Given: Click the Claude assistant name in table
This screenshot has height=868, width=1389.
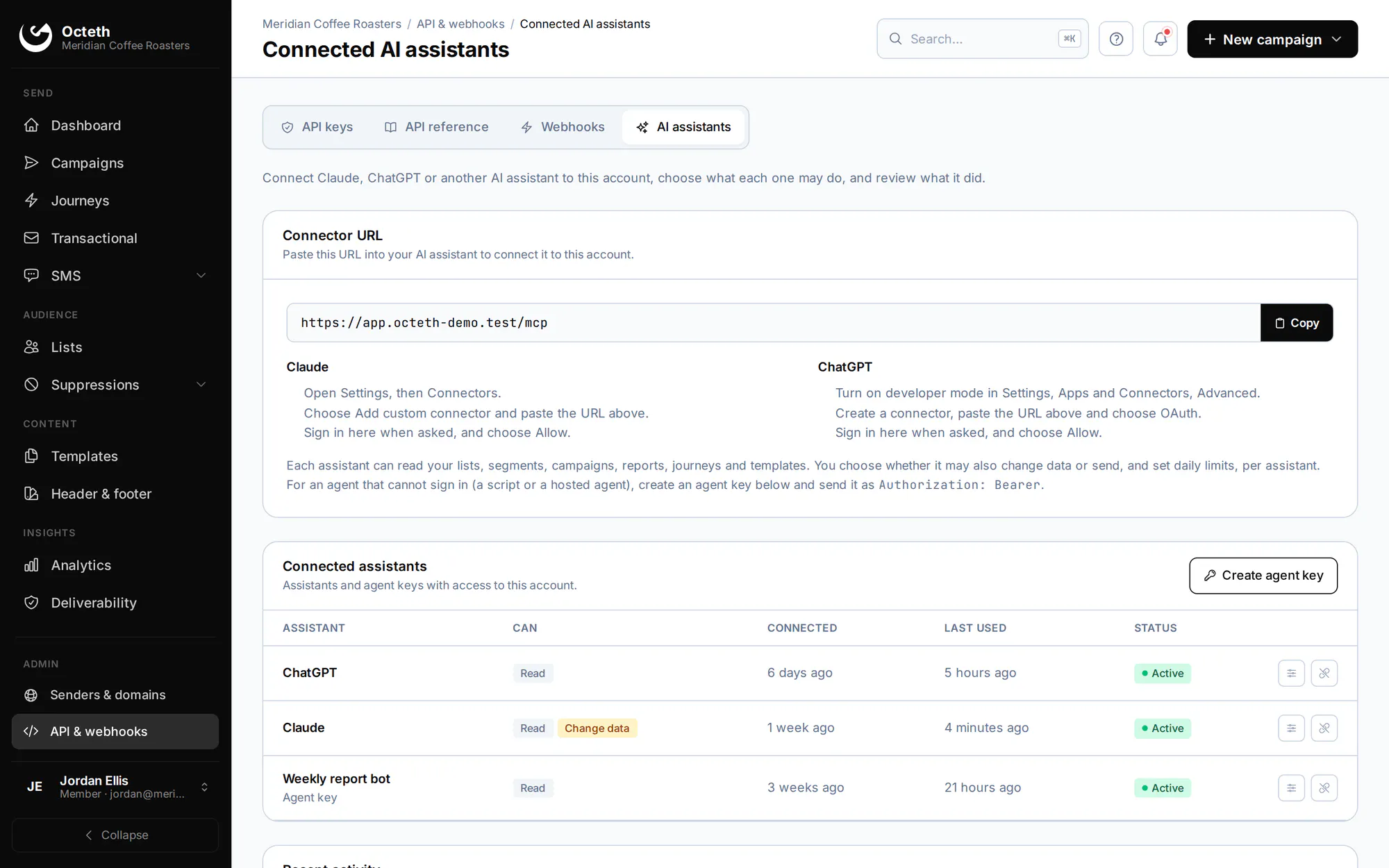Looking at the screenshot, I should pyautogui.click(x=303, y=728).
